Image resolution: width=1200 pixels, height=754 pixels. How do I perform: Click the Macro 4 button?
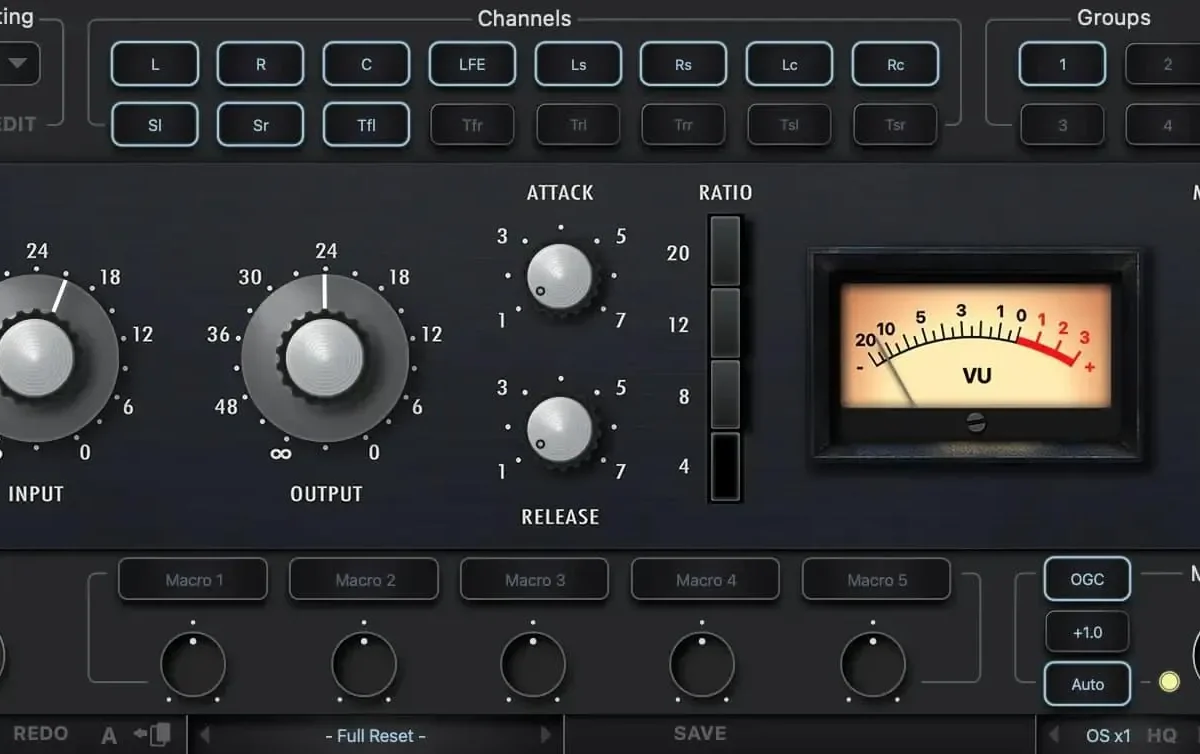705,579
